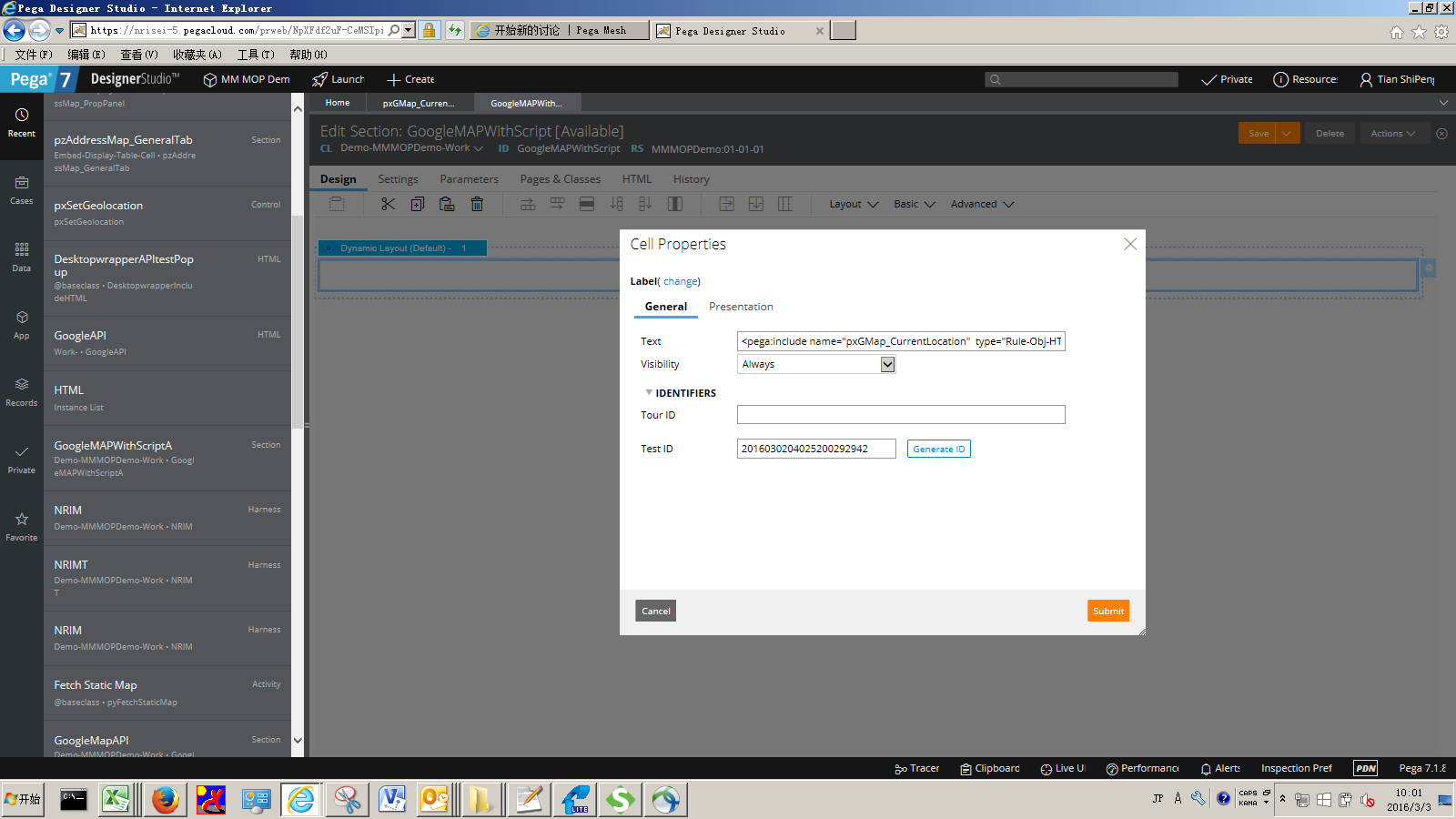Click Excel icon in Windows taskbar
The image size is (1456, 819).
(x=116, y=800)
